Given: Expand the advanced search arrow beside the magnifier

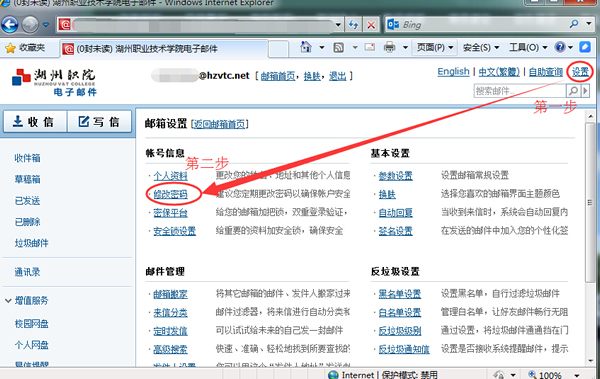Looking at the screenshot, I should pos(585,91).
